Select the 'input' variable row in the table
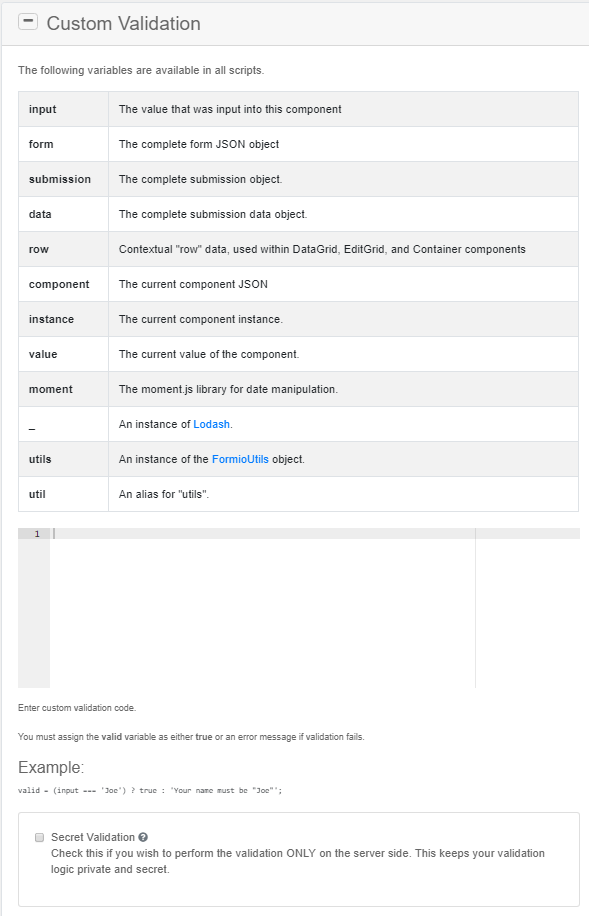 (300, 109)
